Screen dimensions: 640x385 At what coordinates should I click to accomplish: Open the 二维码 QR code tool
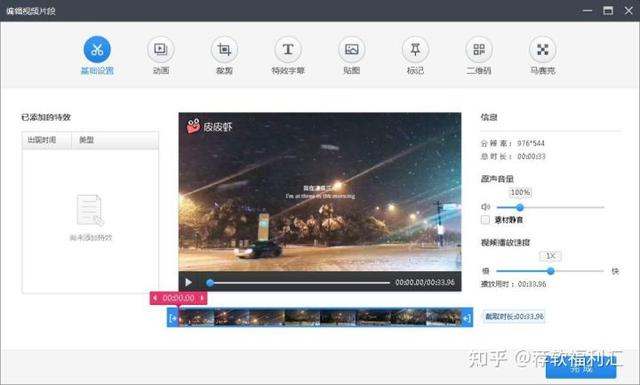click(x=479, y=49)
